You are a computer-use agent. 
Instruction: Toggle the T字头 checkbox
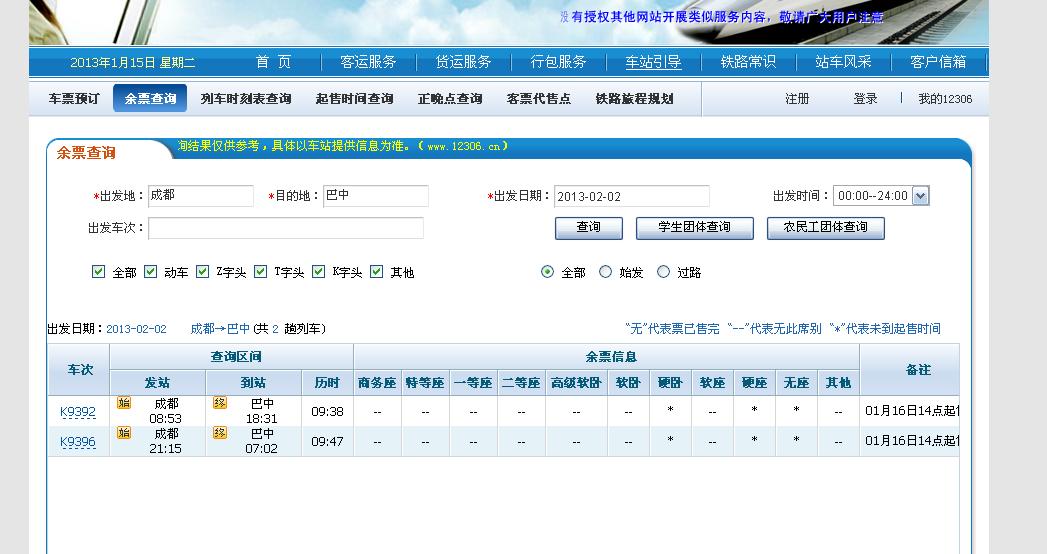260,272
